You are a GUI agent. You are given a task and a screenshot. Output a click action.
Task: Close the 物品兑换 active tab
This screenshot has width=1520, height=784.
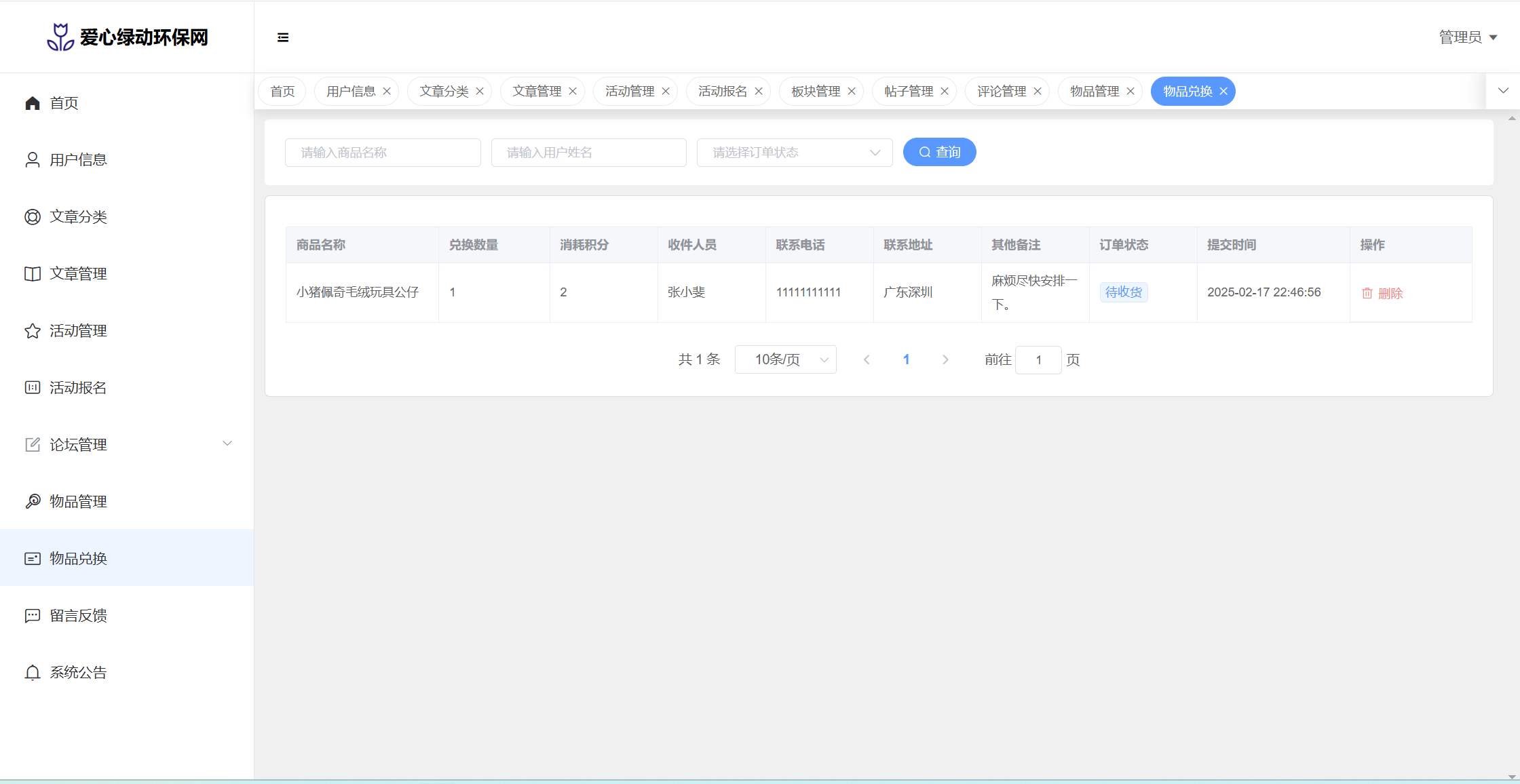coord(1223,92)
